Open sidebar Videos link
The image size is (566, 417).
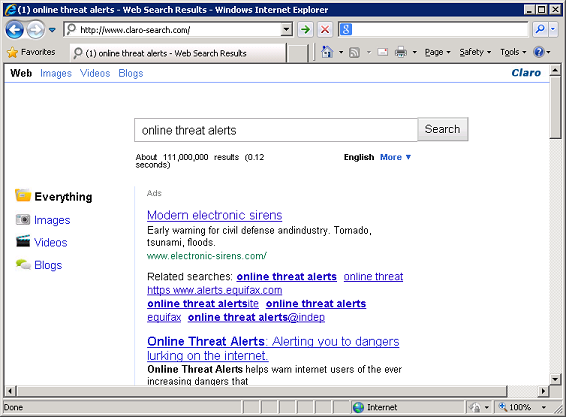pos(51,242)
